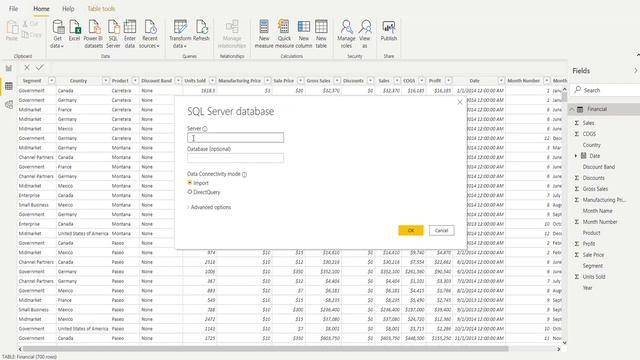
Task: Open Country column filter dropdown
Action: click(105, 80)
